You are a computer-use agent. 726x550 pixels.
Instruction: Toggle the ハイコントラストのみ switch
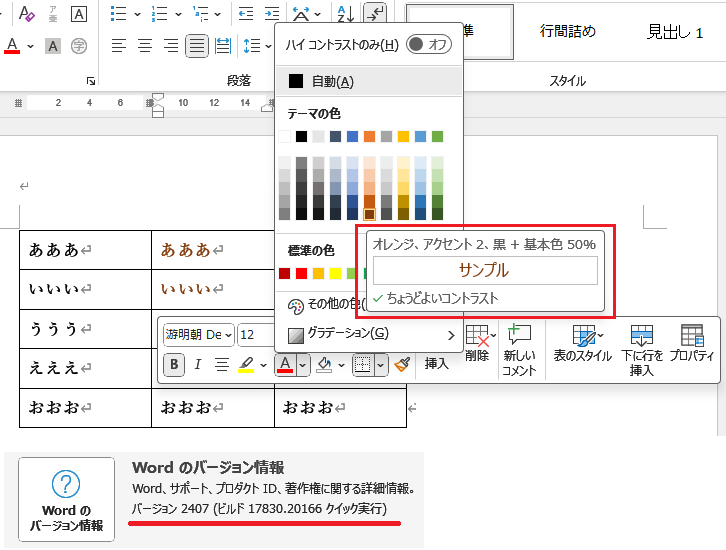pos(429,44)
